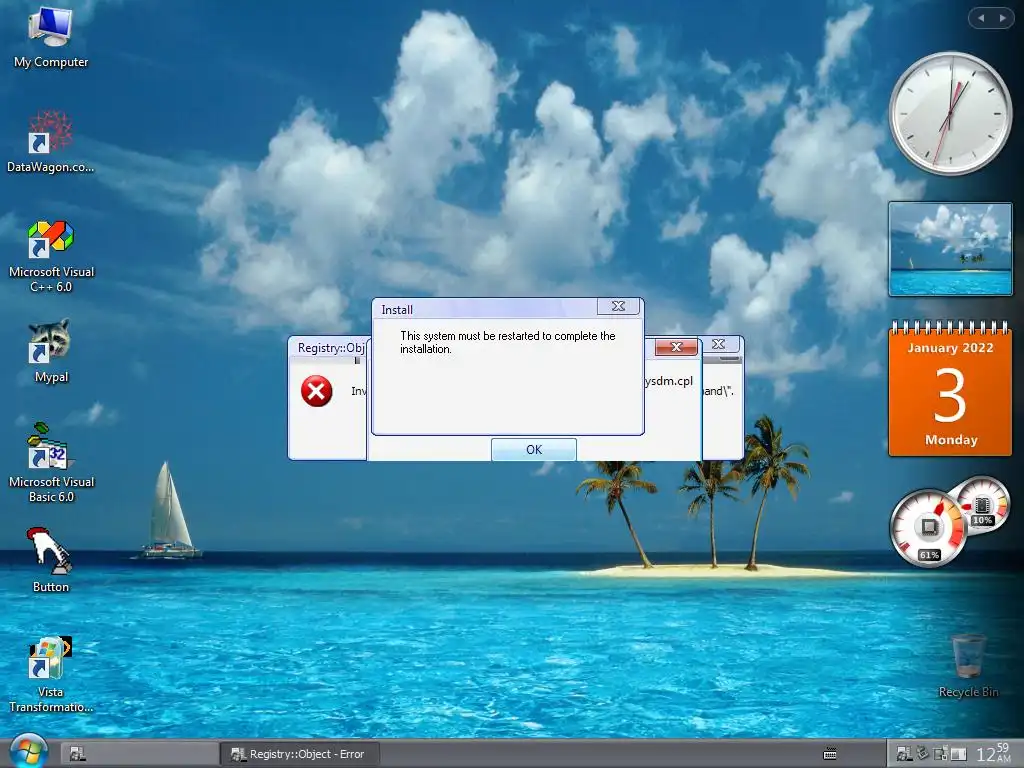Click the sidebar previous gadgets arrow
Image resolution: width=1024 pixels, height=768 pixels.
[x=981, y=18]
